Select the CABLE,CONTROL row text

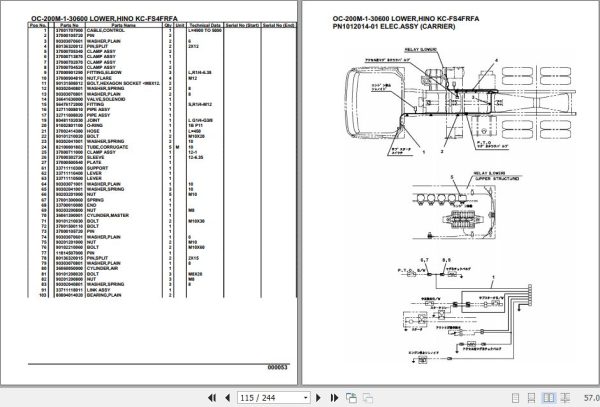click(x=106, y=30)
